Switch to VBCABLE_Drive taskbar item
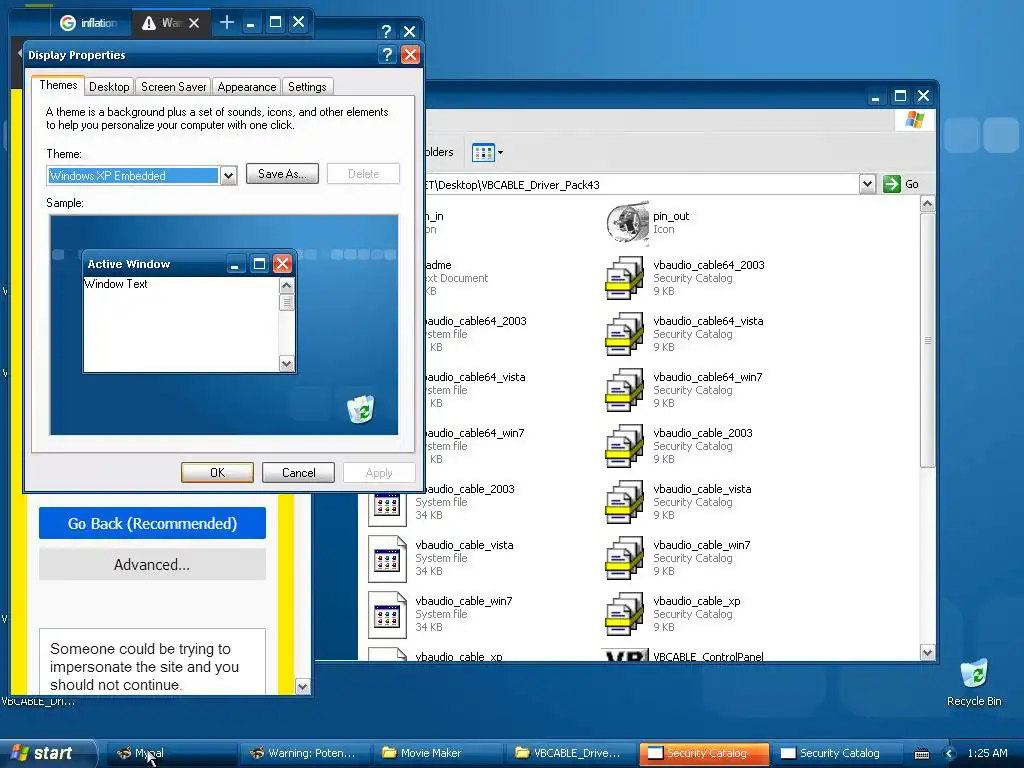The width and height of the screenshot is (1024, 768). 568,753
